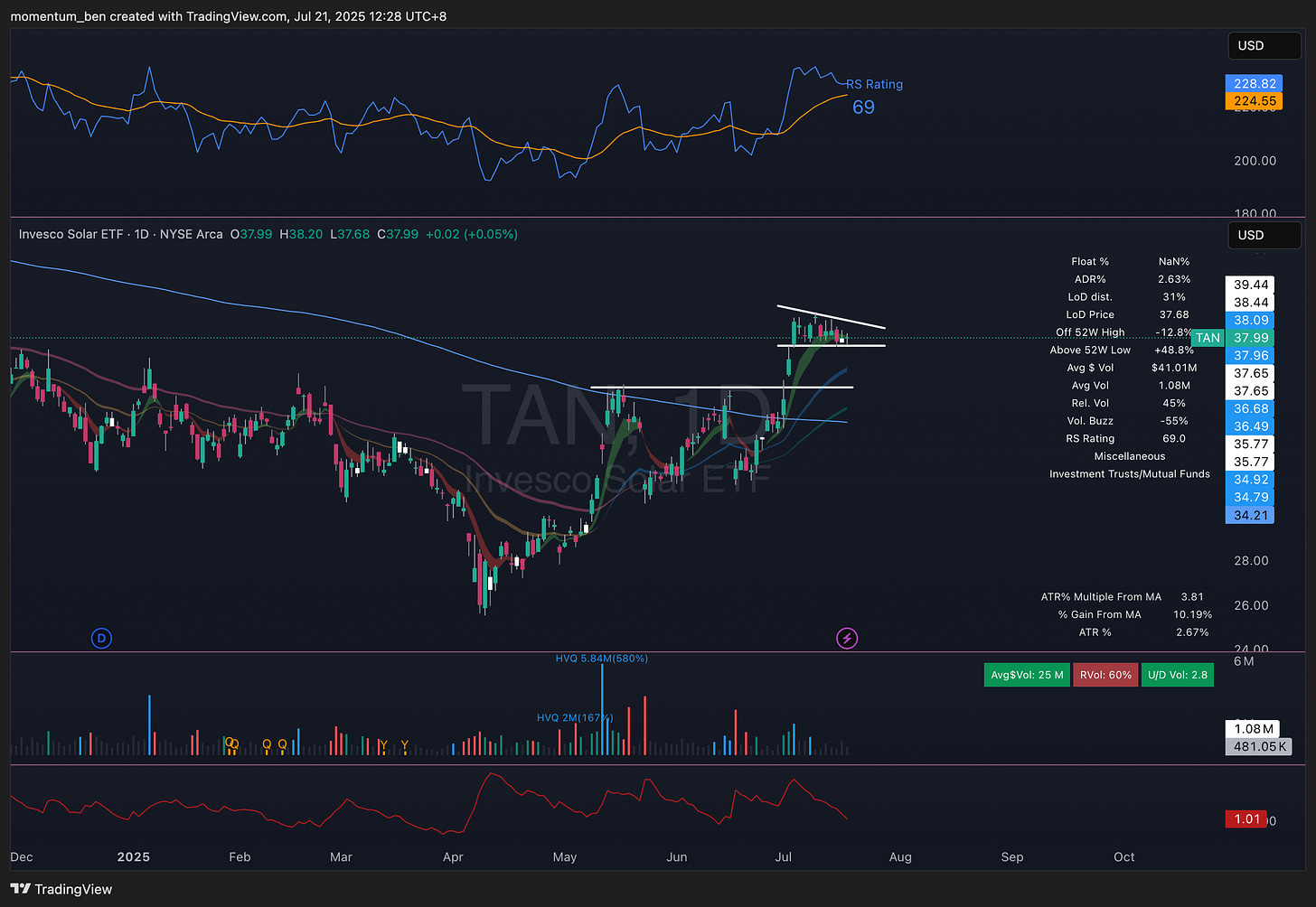Click the Rel. Vol value 45%
Screen dimensions: 1316x907
tap(1174, 403)
